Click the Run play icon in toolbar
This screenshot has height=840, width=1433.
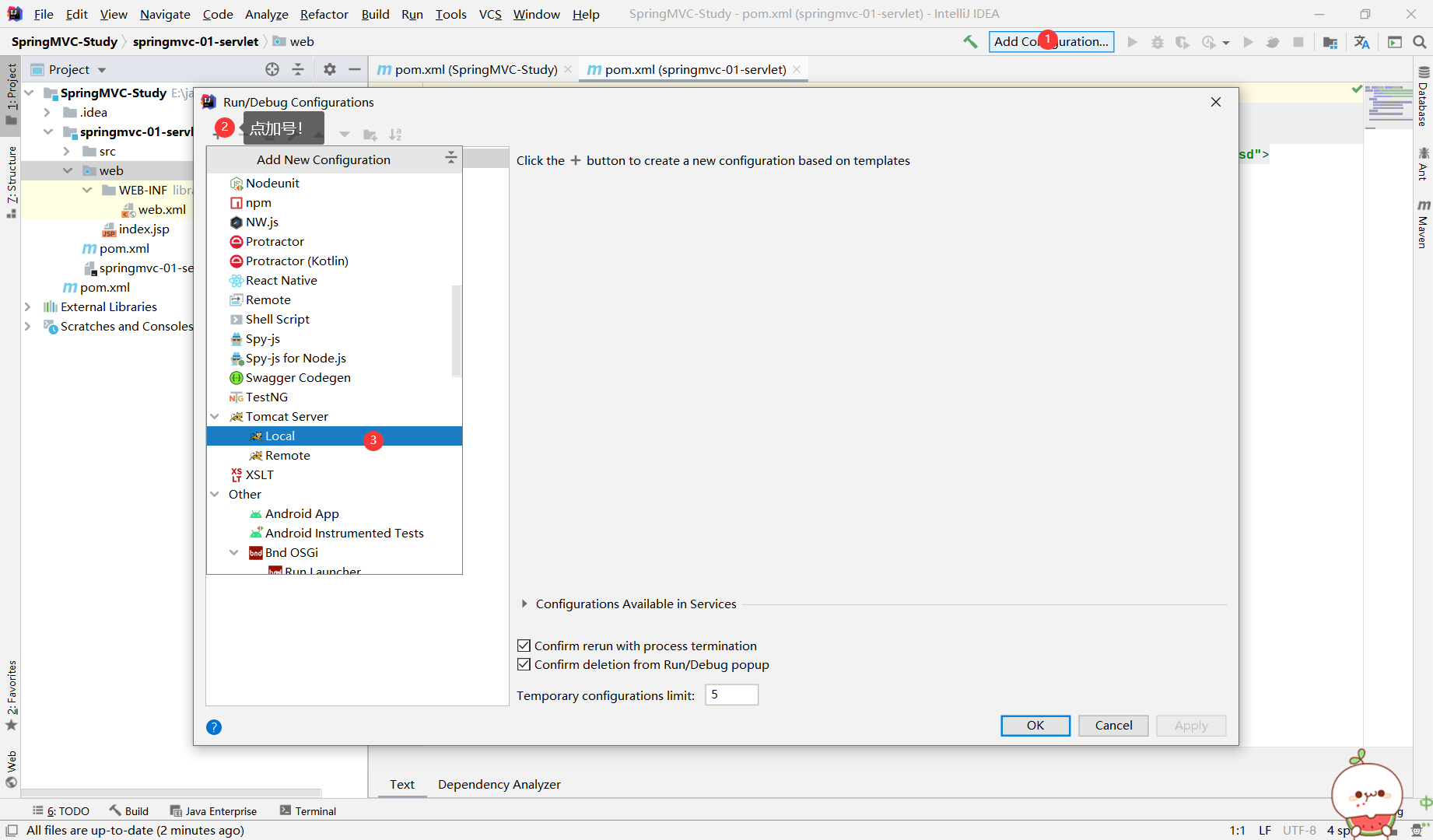(x=1133, y=42)
